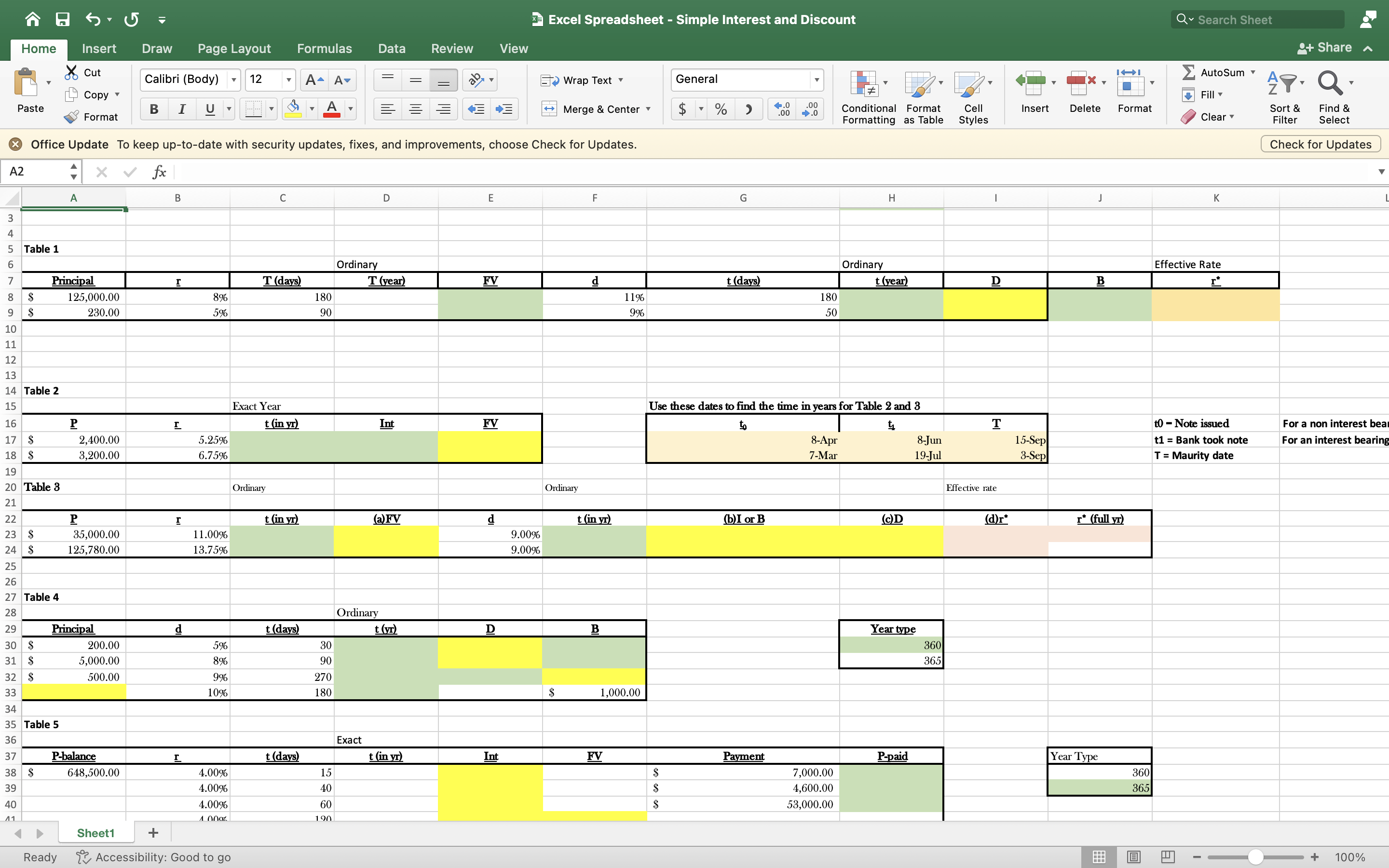Switch to Page Layout view in status bar

[1133, 857]
